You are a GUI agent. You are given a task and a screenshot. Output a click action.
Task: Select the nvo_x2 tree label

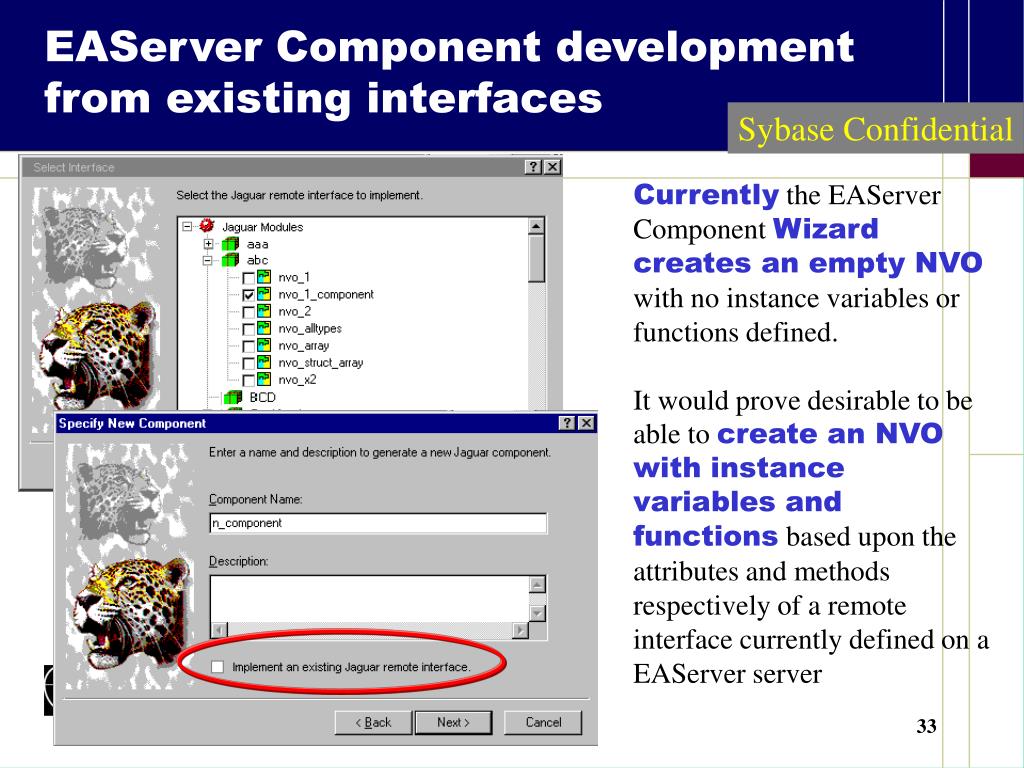coord(297,379)
